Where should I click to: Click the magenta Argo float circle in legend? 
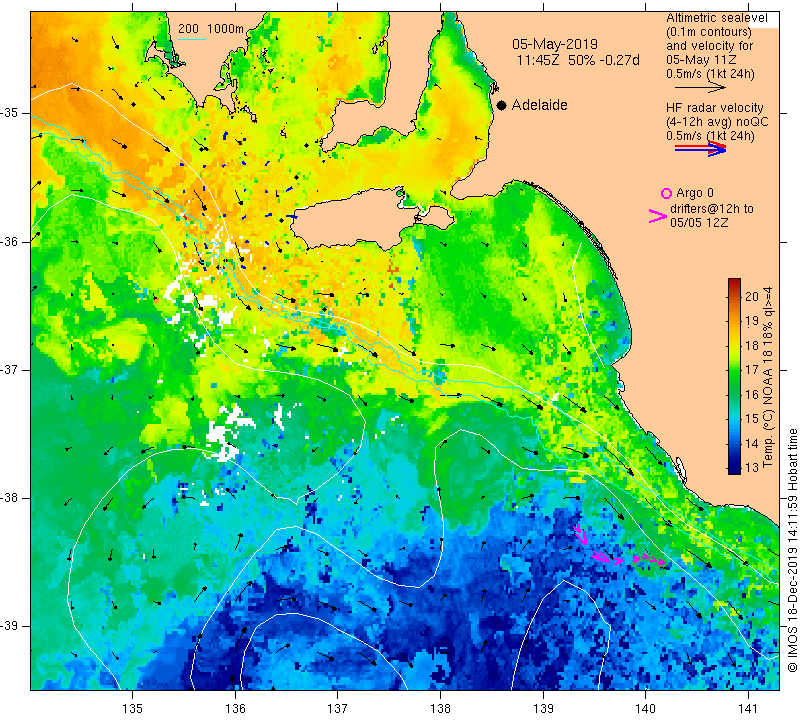click(x=666, y=193)
